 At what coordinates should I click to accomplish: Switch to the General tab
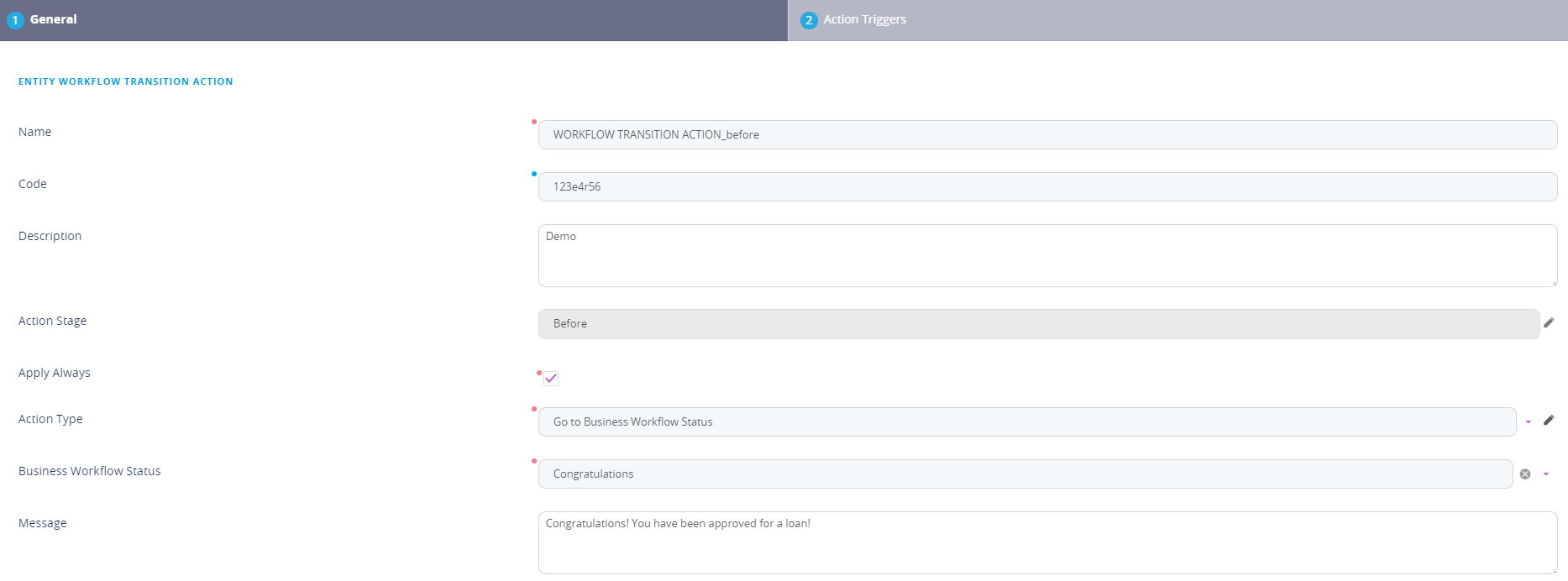(x=54, y=20)
